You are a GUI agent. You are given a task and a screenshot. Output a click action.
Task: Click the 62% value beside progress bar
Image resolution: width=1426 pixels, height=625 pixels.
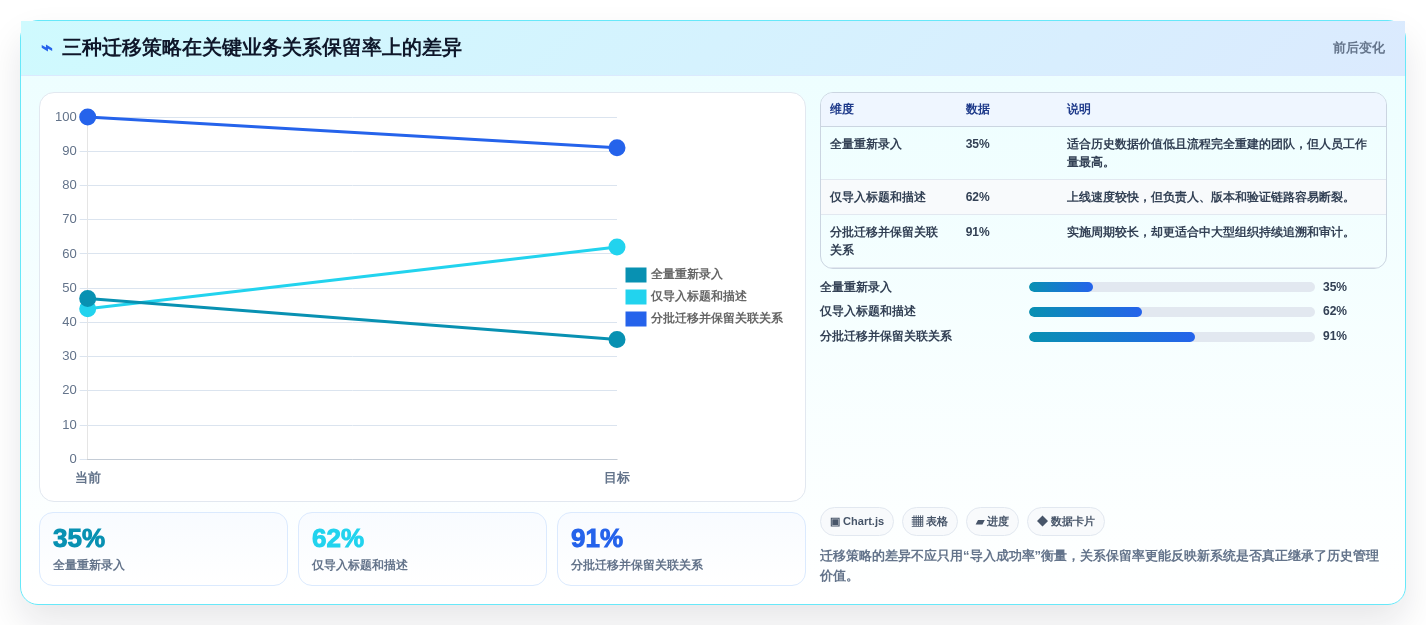[x=1335, y=311]
